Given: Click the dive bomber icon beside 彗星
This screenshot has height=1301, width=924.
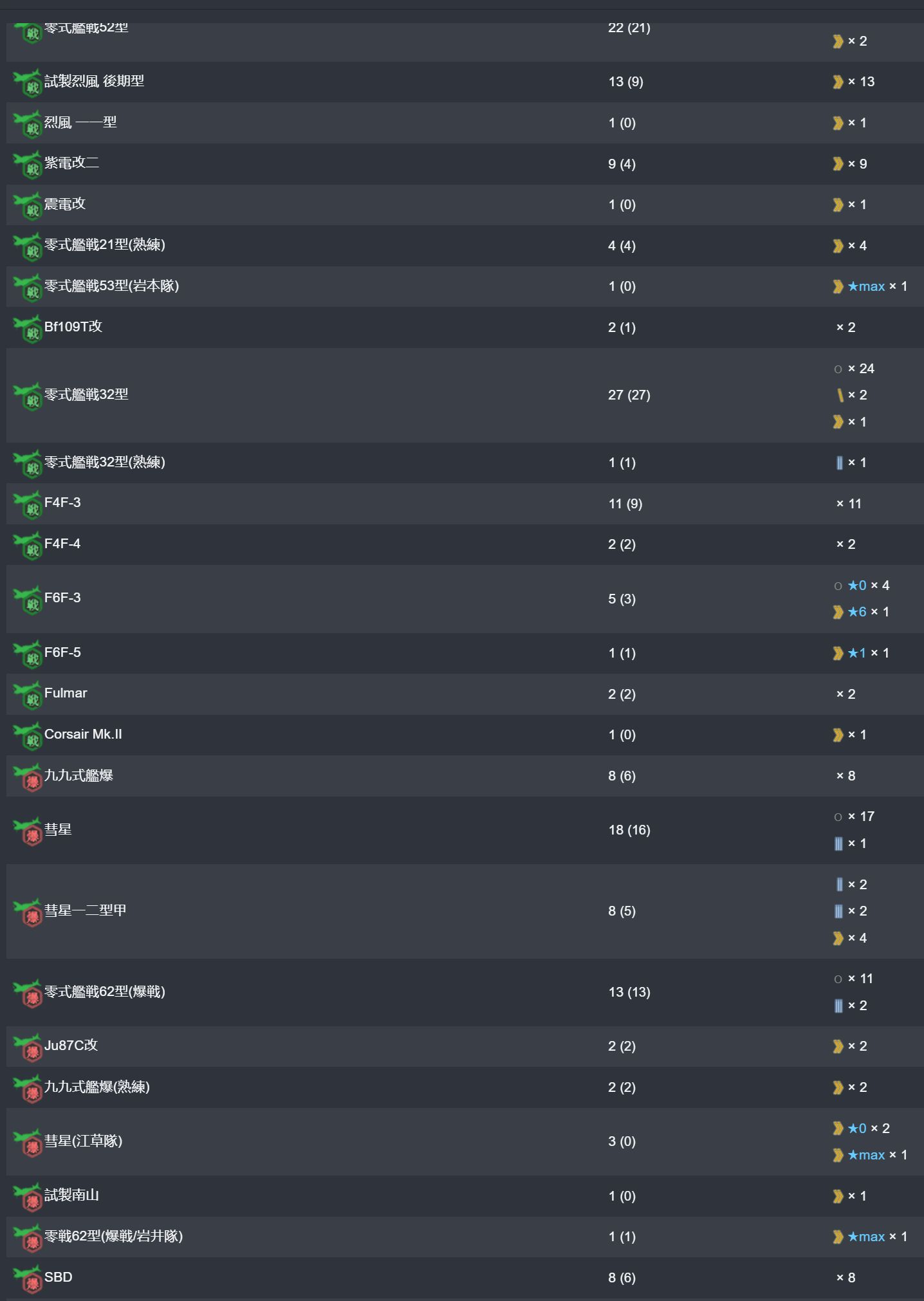Looking at the screenshot, I should (x=28, y=831).
